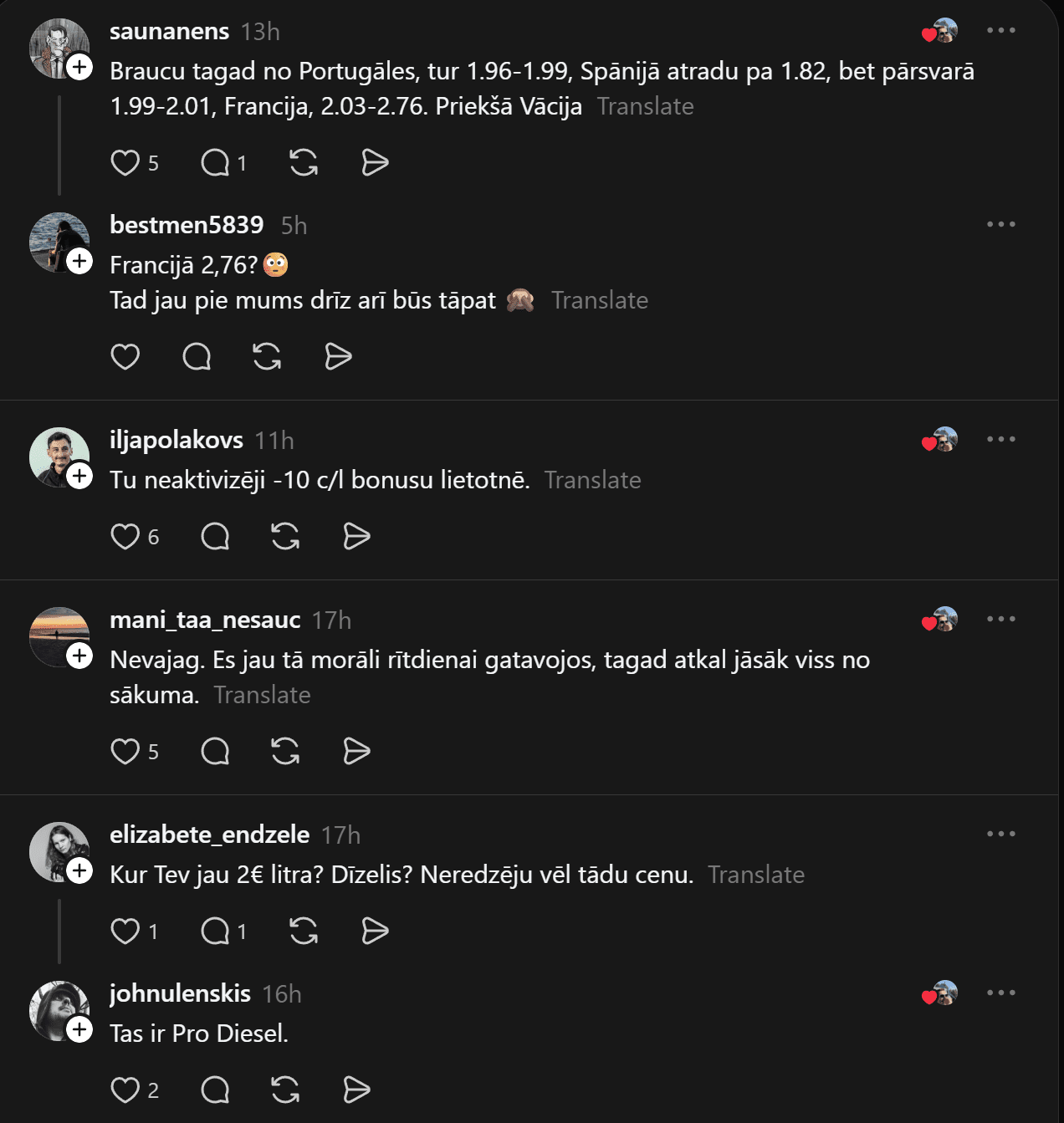Reply to the mani_taa_nesauc comment
The width and height of the screenshot is (1064, 1123).
click(215, 751)
